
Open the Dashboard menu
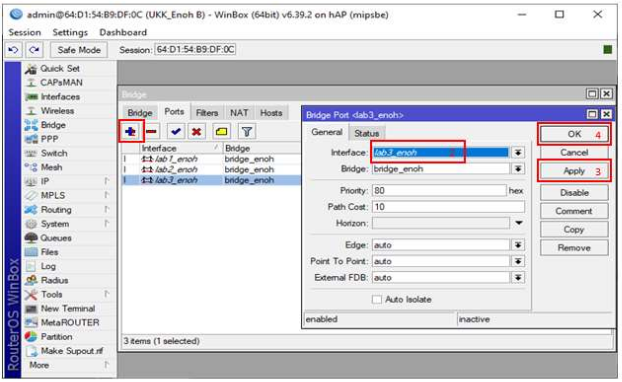123,33
